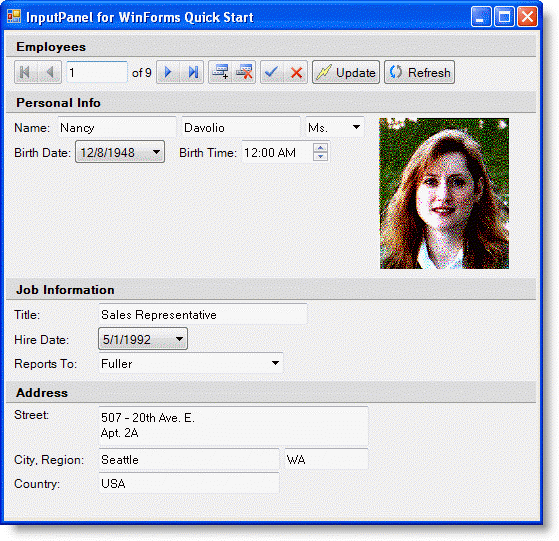The width and height of the screenshot is (559, 541).
Task: Expand the Birth Date picker
Action: coord(156,152)
